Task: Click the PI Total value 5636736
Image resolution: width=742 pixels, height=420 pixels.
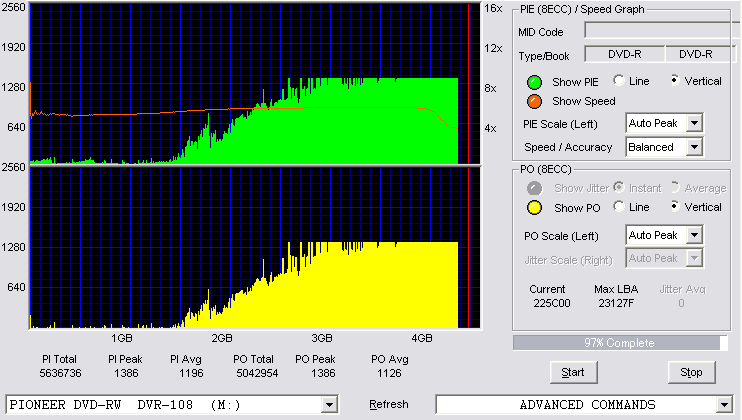Action: point(60,374)
